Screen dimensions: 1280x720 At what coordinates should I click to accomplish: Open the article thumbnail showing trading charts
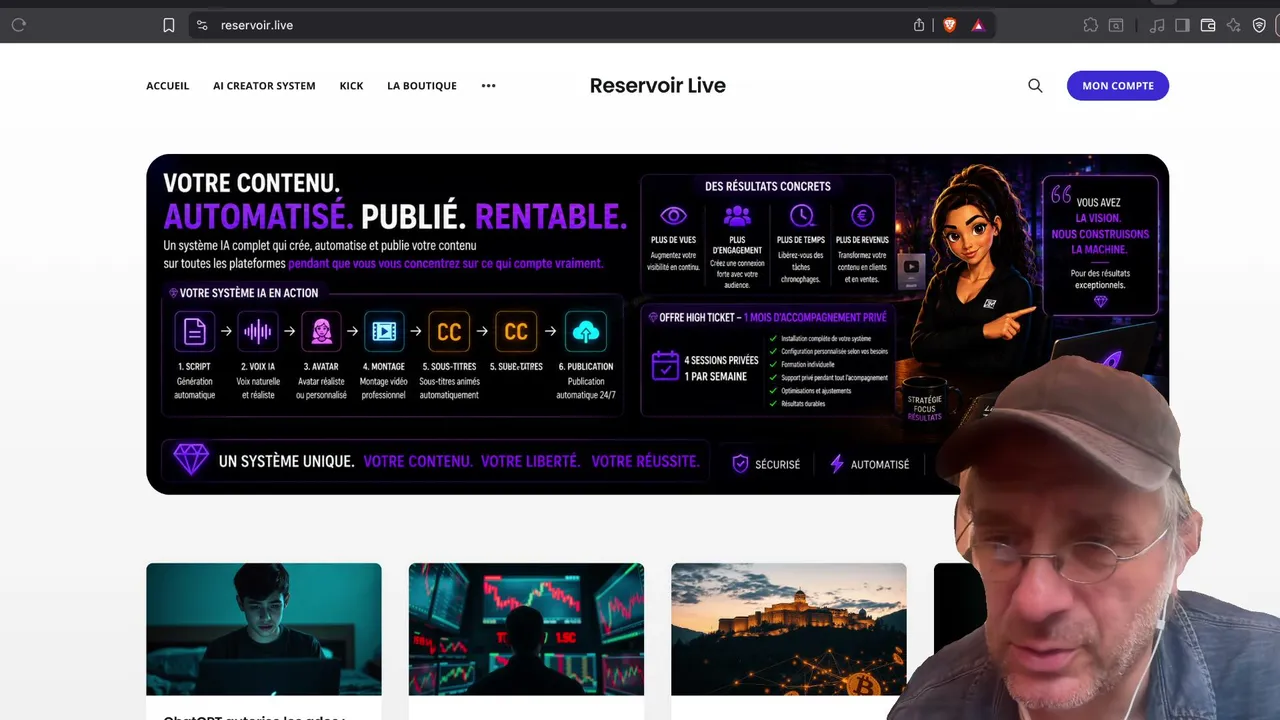click(526, 629)
